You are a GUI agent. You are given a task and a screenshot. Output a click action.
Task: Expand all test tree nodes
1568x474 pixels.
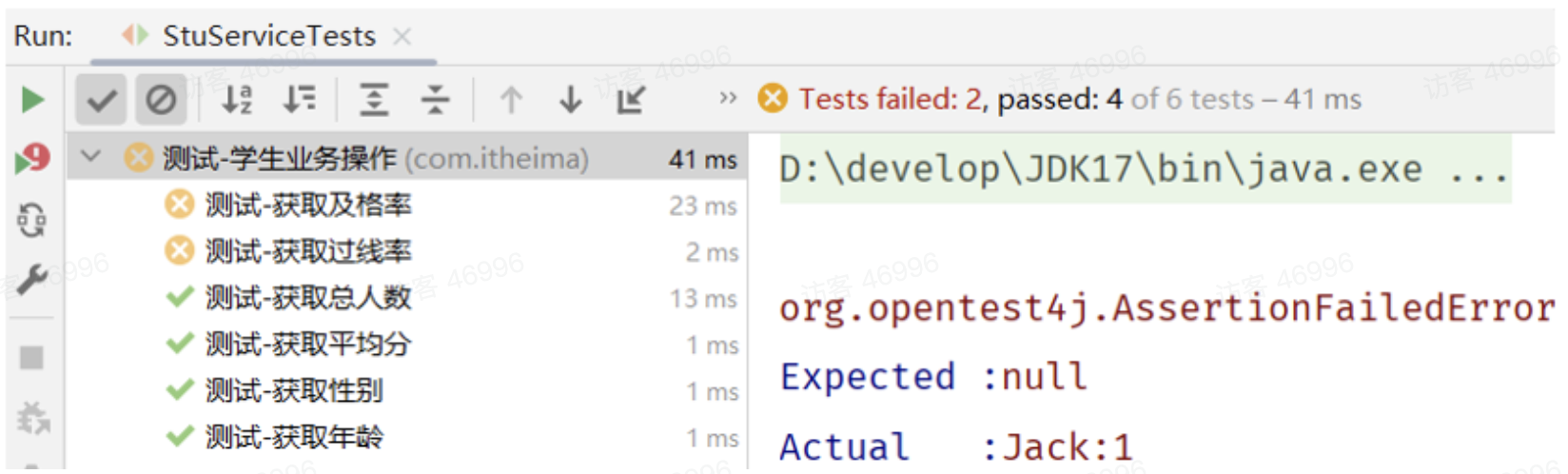374,99
